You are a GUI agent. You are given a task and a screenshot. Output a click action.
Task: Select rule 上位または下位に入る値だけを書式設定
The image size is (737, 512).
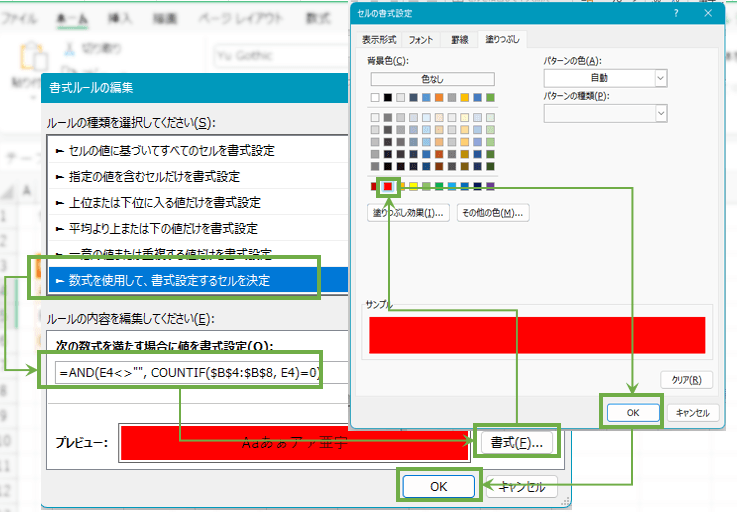[198, 203]
